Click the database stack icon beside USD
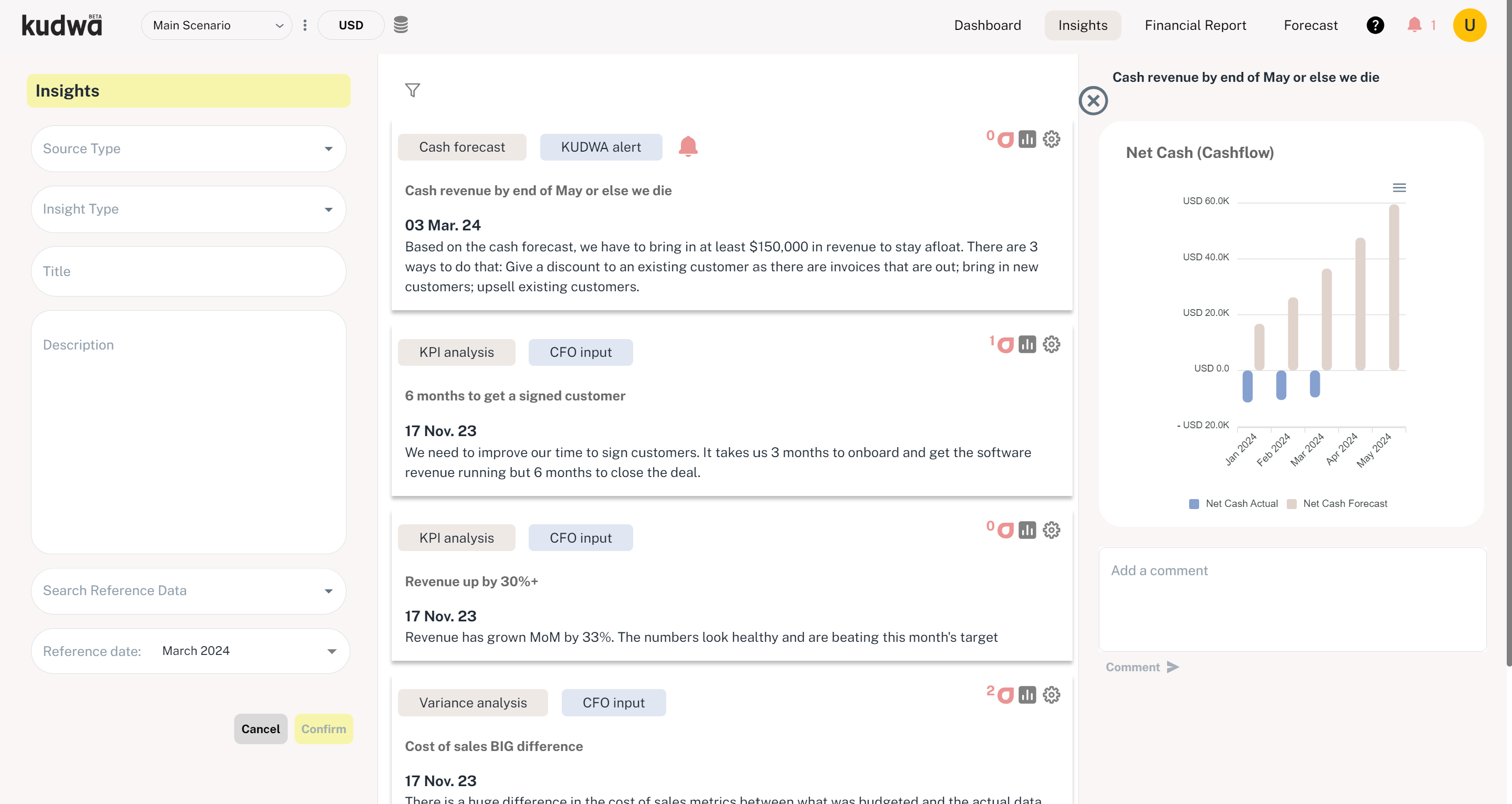This screenshot has width=1512, height=804. [x=400, y=25]
